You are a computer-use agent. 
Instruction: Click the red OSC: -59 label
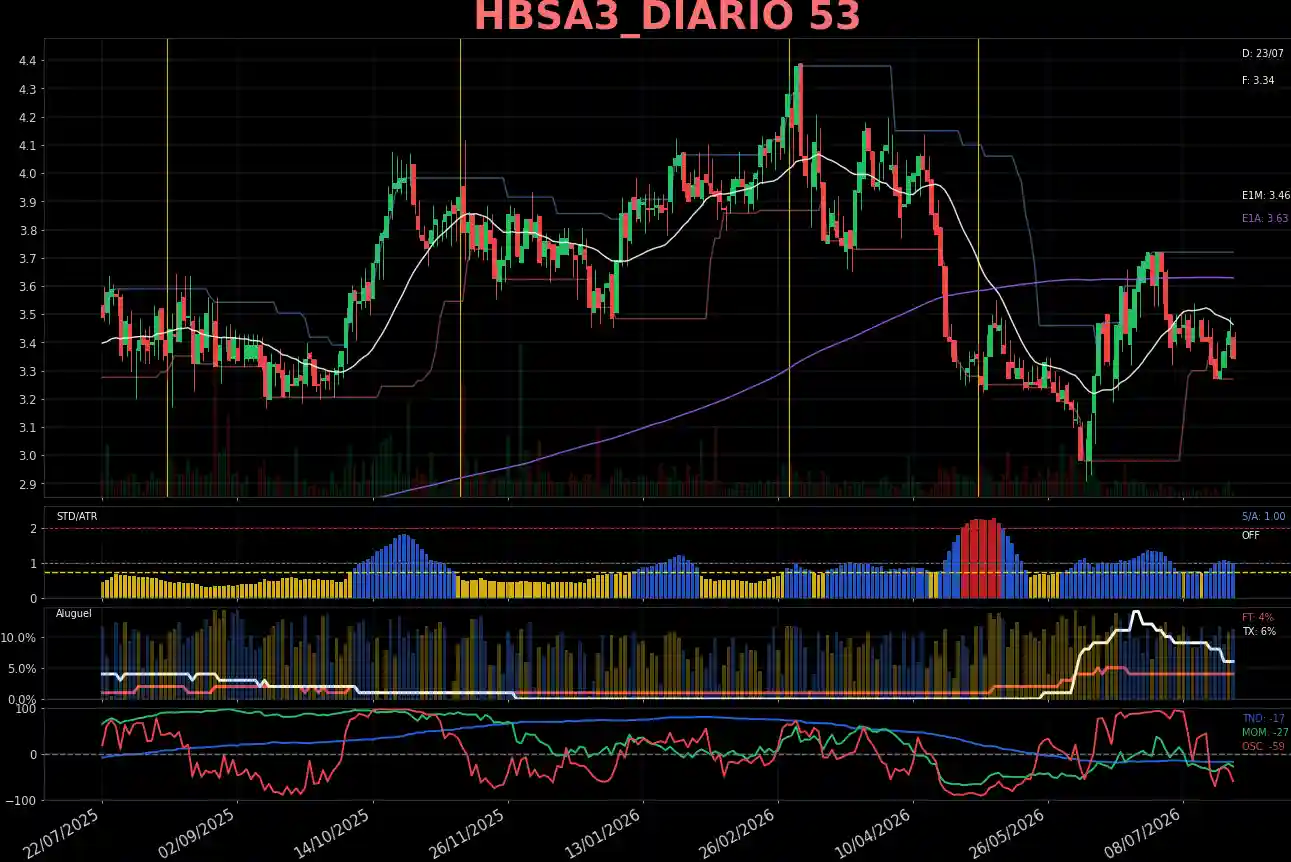pyautogui.click(x=1264, y=747)
